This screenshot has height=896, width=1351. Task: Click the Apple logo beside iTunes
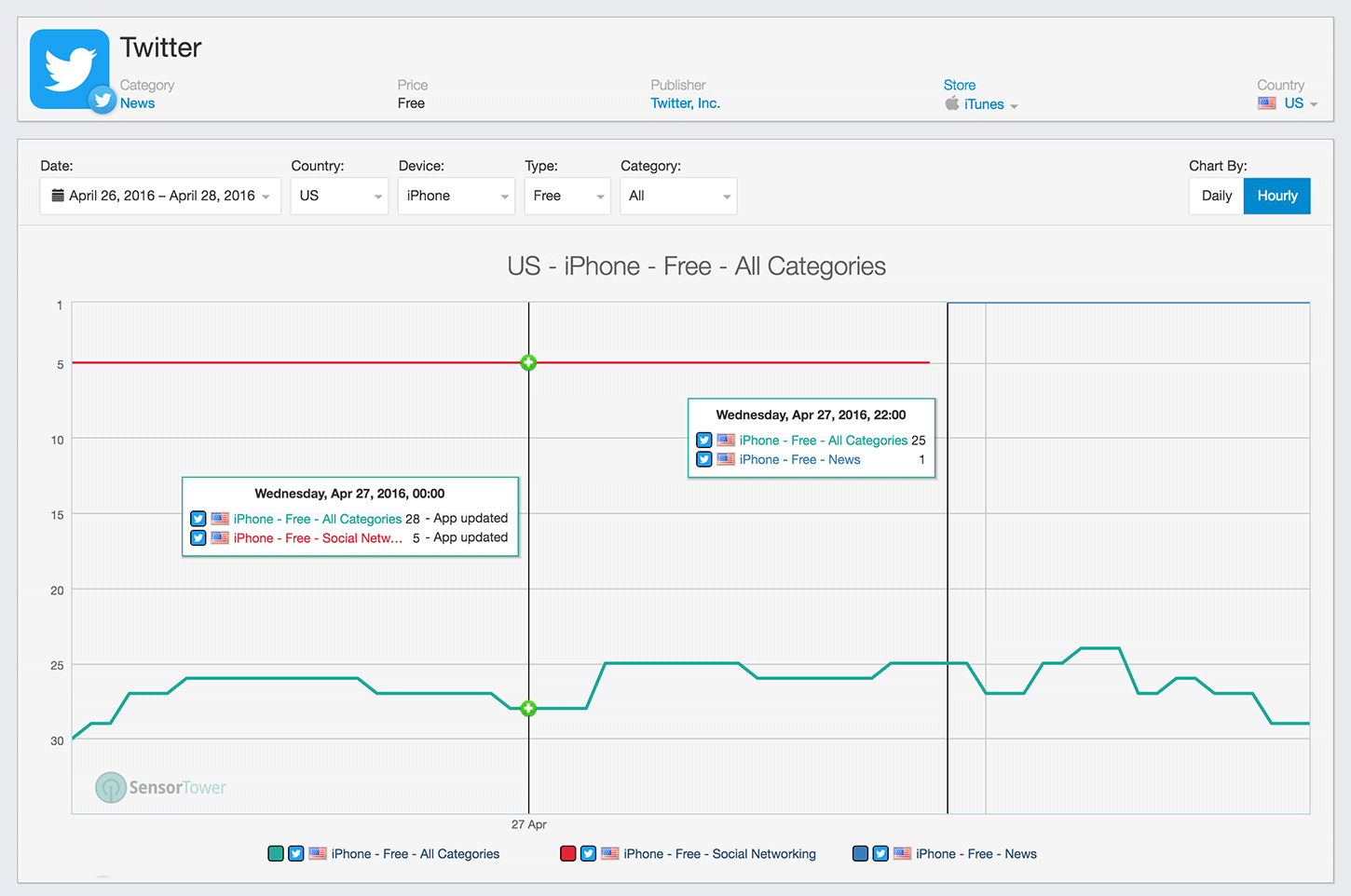951,103
